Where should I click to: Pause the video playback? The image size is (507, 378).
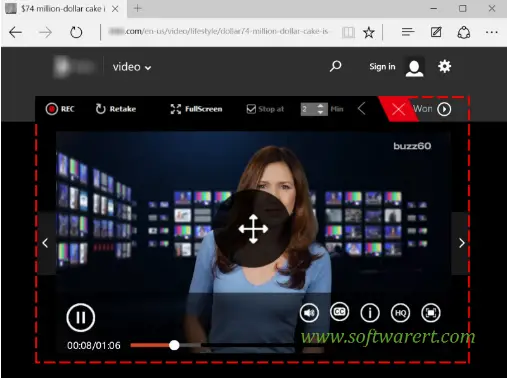(81, 317)
